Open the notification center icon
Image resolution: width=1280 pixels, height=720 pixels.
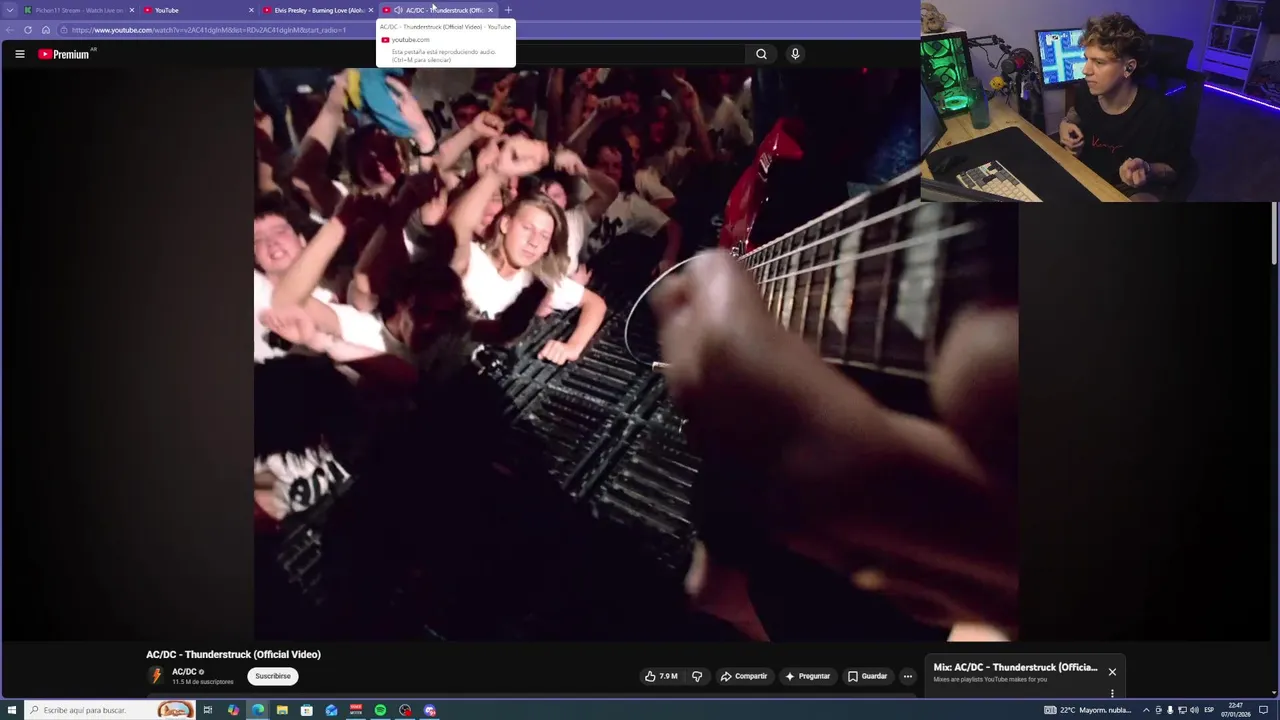pyautogui.click(x=1264, y=710)
